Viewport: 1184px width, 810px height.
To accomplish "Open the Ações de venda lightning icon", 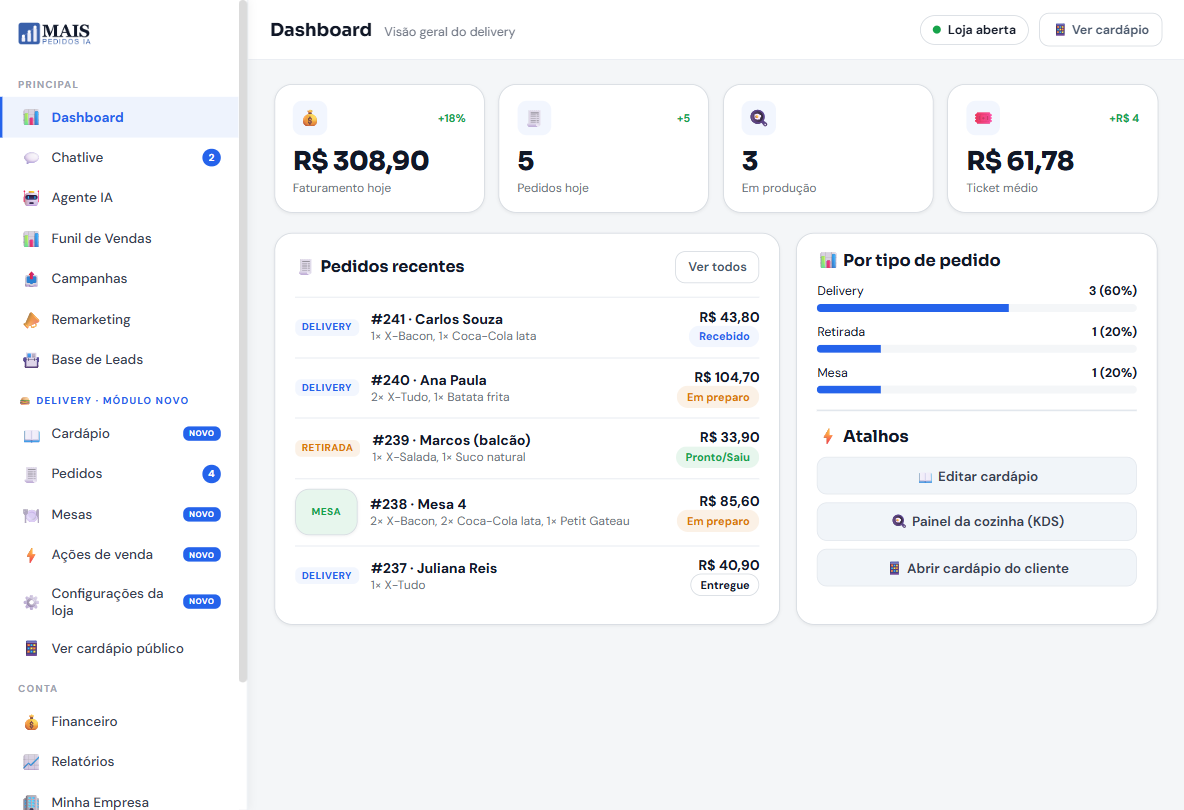I will point(31,555).
